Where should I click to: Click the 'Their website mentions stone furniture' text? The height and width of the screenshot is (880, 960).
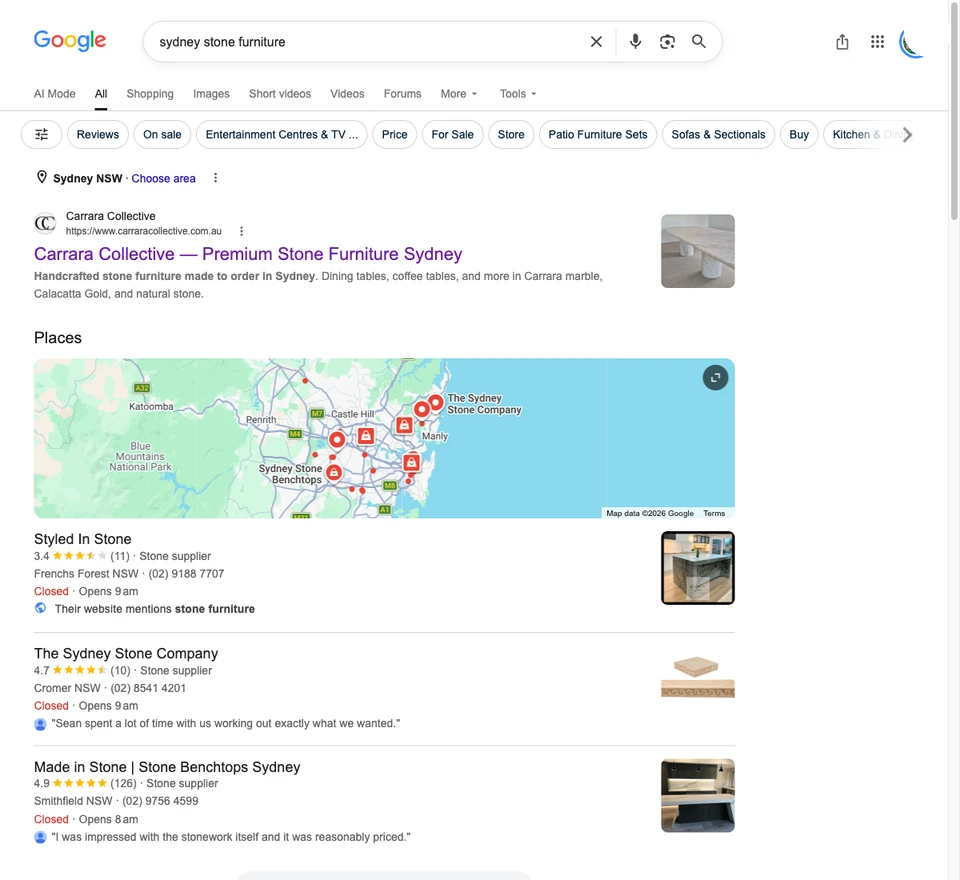(x=155, y=609)
